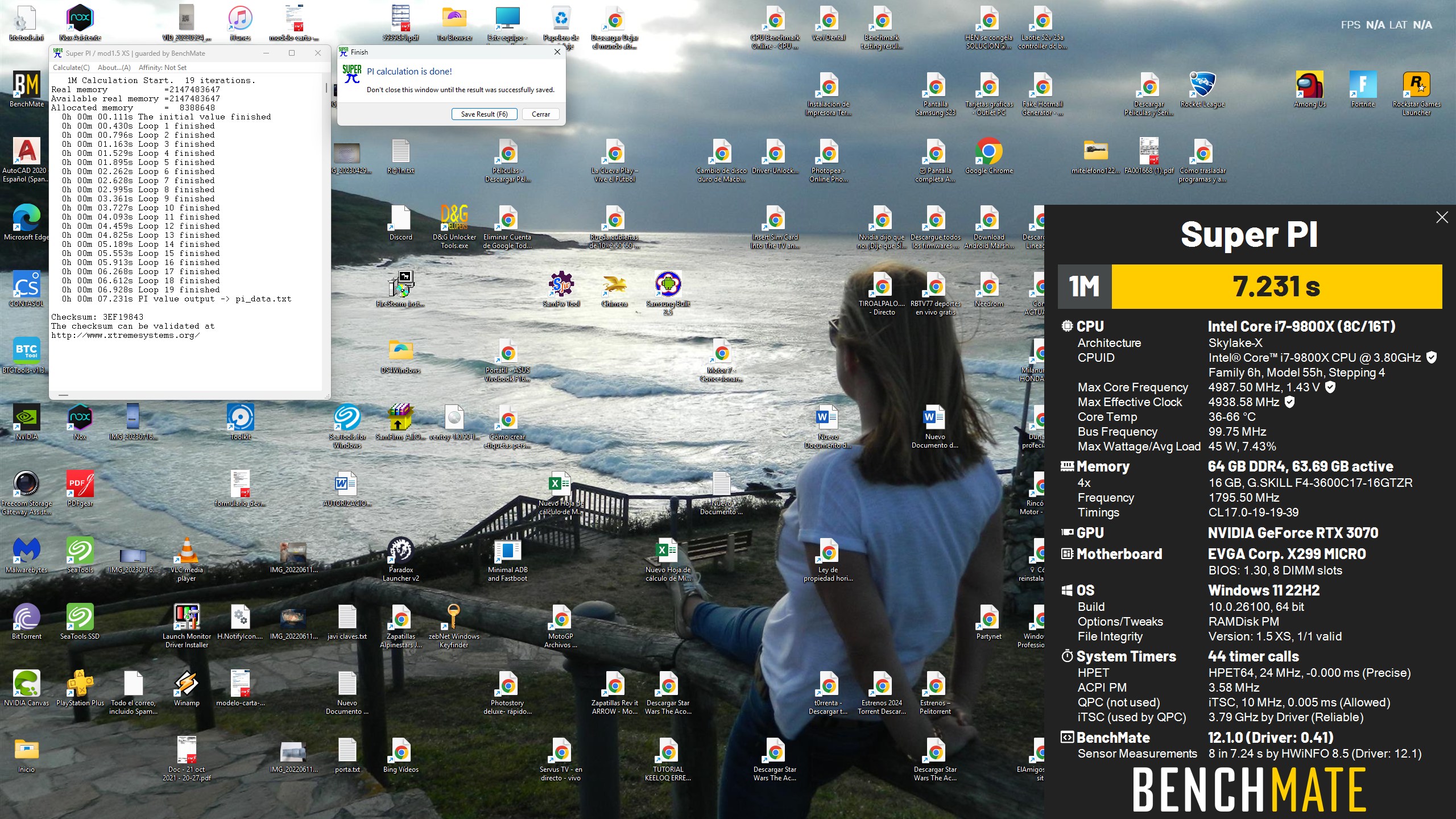The height and width of the screenshot is (819, 1456).
Task: Close the Finish dialog with its X
Action: [557, 52]
